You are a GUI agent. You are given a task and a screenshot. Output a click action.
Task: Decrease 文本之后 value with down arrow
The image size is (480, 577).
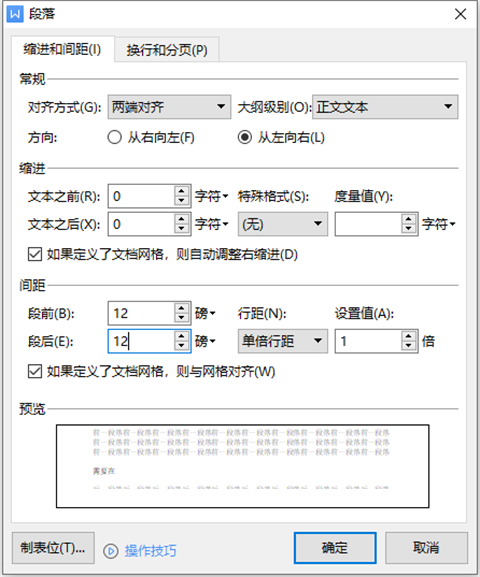(x=181, y=229)
